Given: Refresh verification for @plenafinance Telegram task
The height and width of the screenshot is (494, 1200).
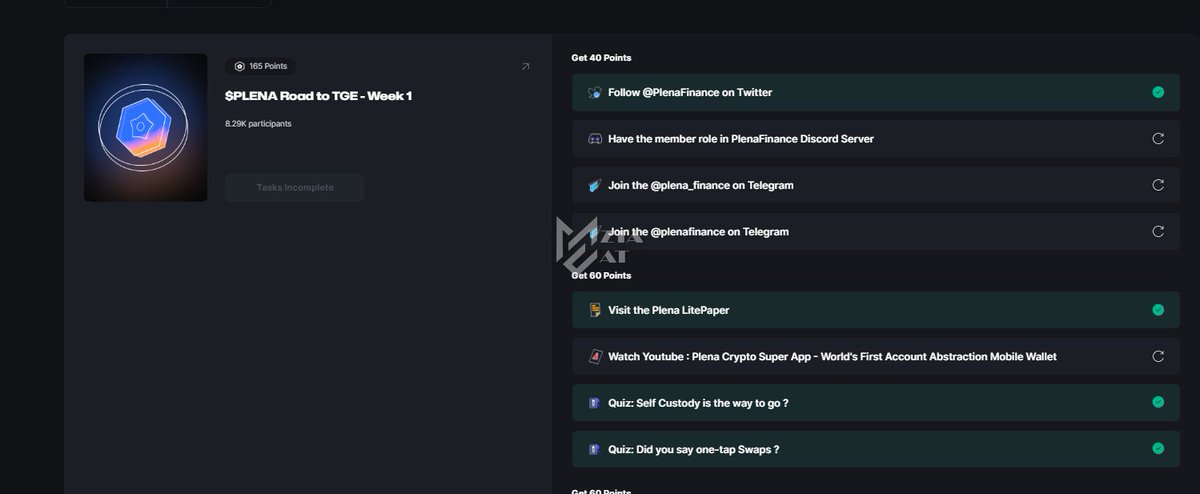Looking at the screenshot, I should [1158, 231].
